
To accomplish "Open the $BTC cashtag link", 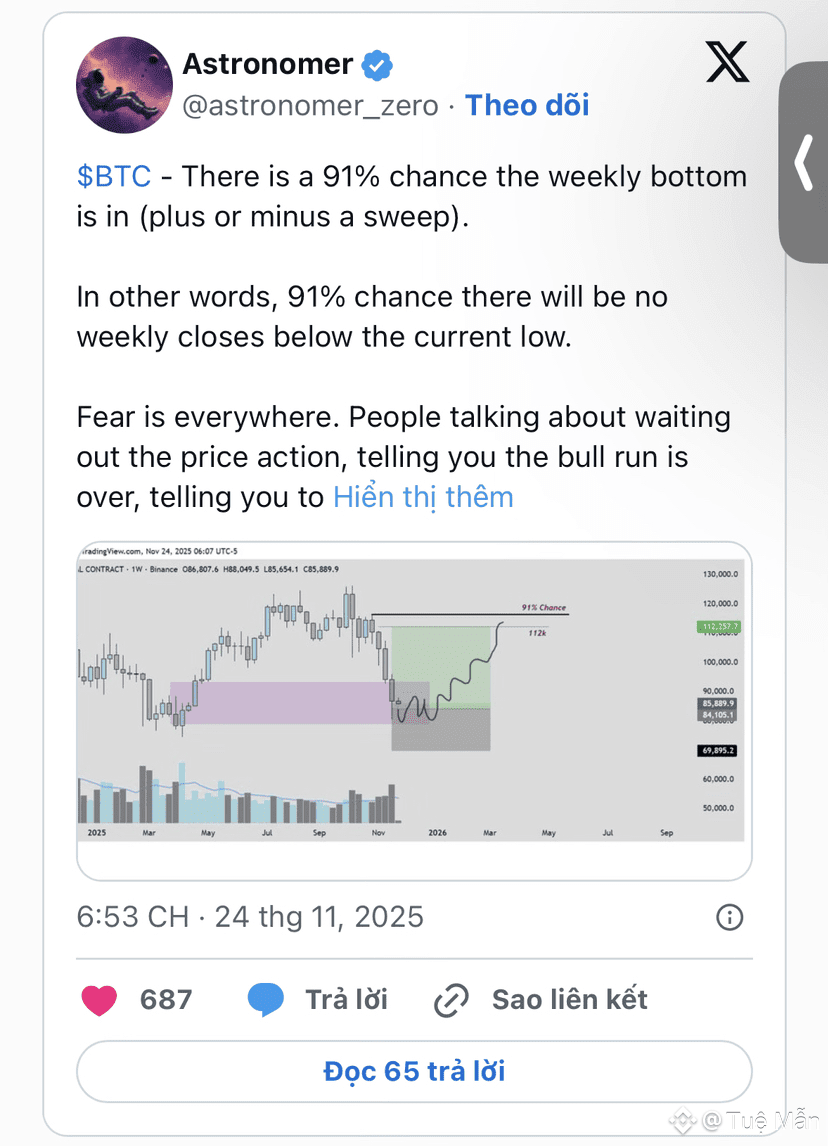I will (114, 177).
